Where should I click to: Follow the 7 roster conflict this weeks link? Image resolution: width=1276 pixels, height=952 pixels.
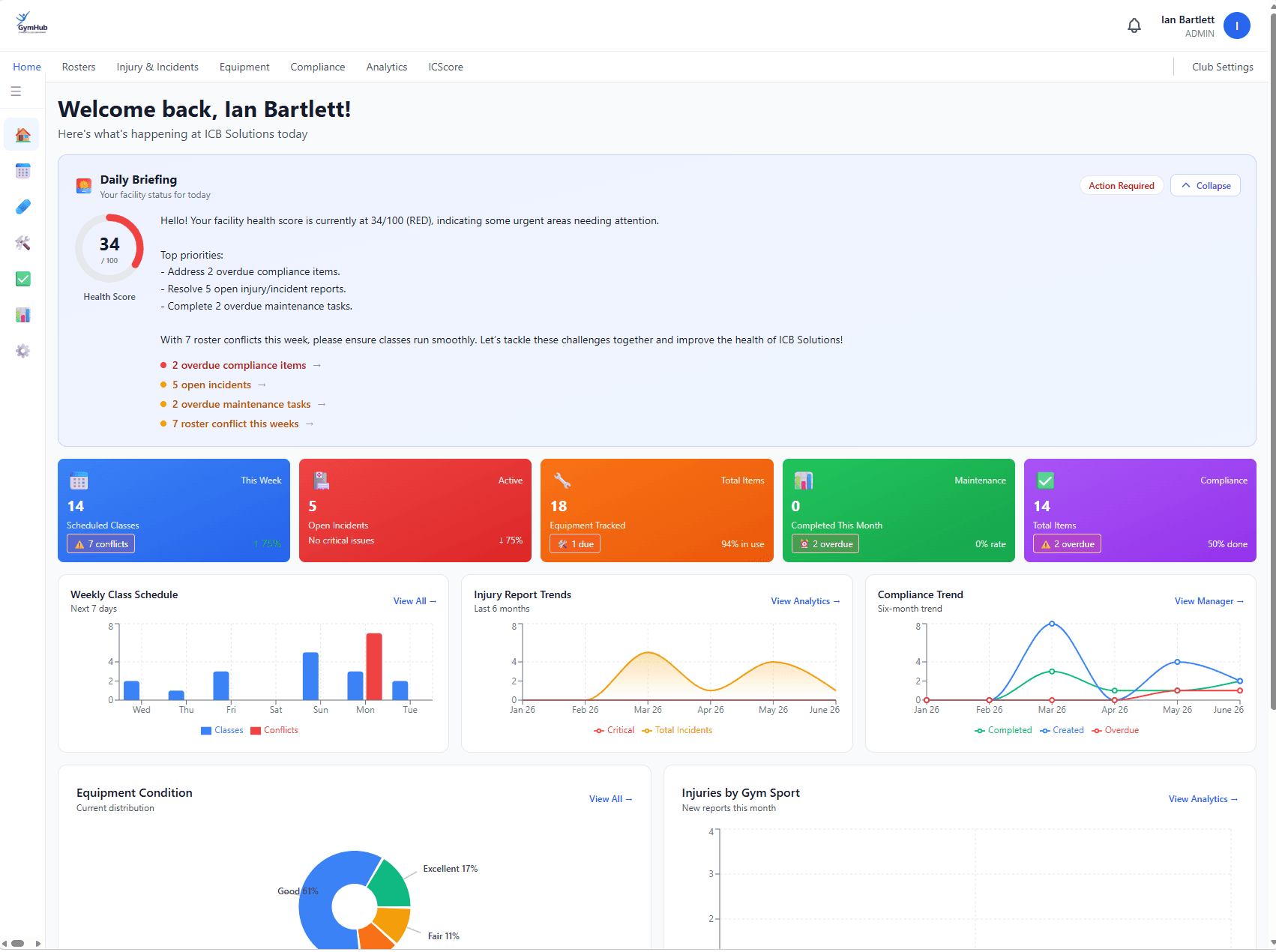[235, 424]
